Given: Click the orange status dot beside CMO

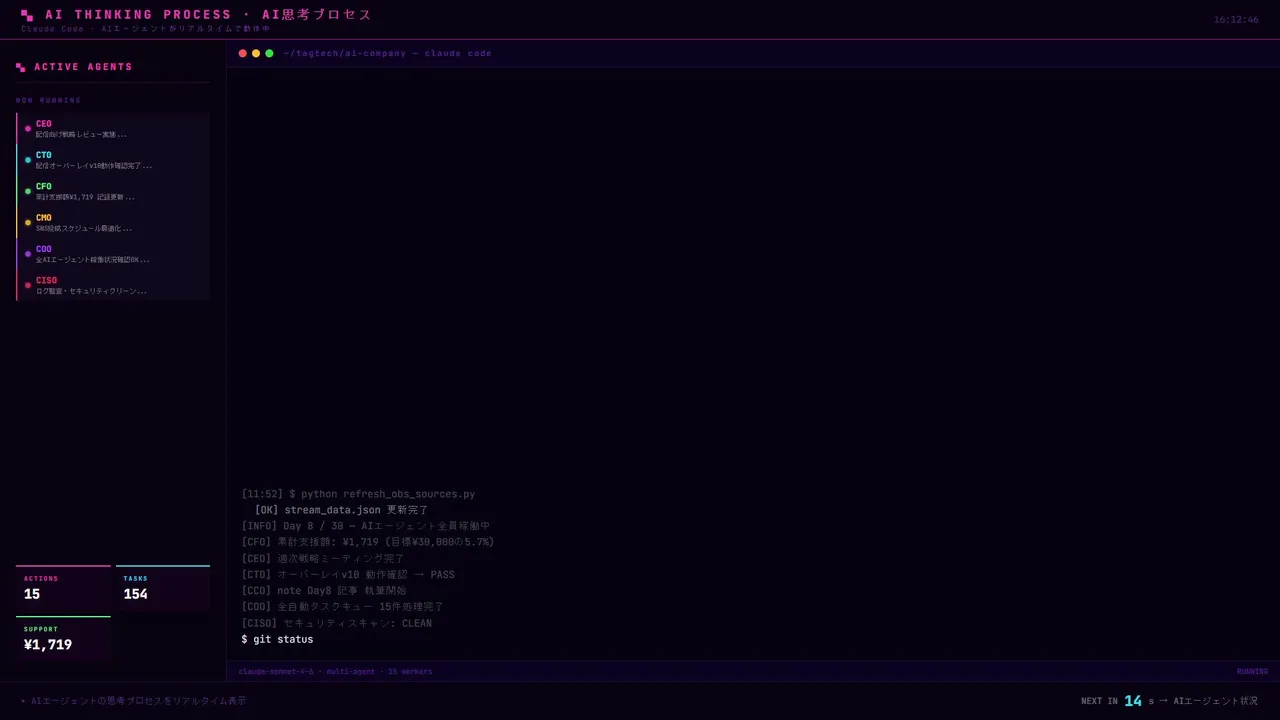Looking at the screenshot, I should pos(28,223).
